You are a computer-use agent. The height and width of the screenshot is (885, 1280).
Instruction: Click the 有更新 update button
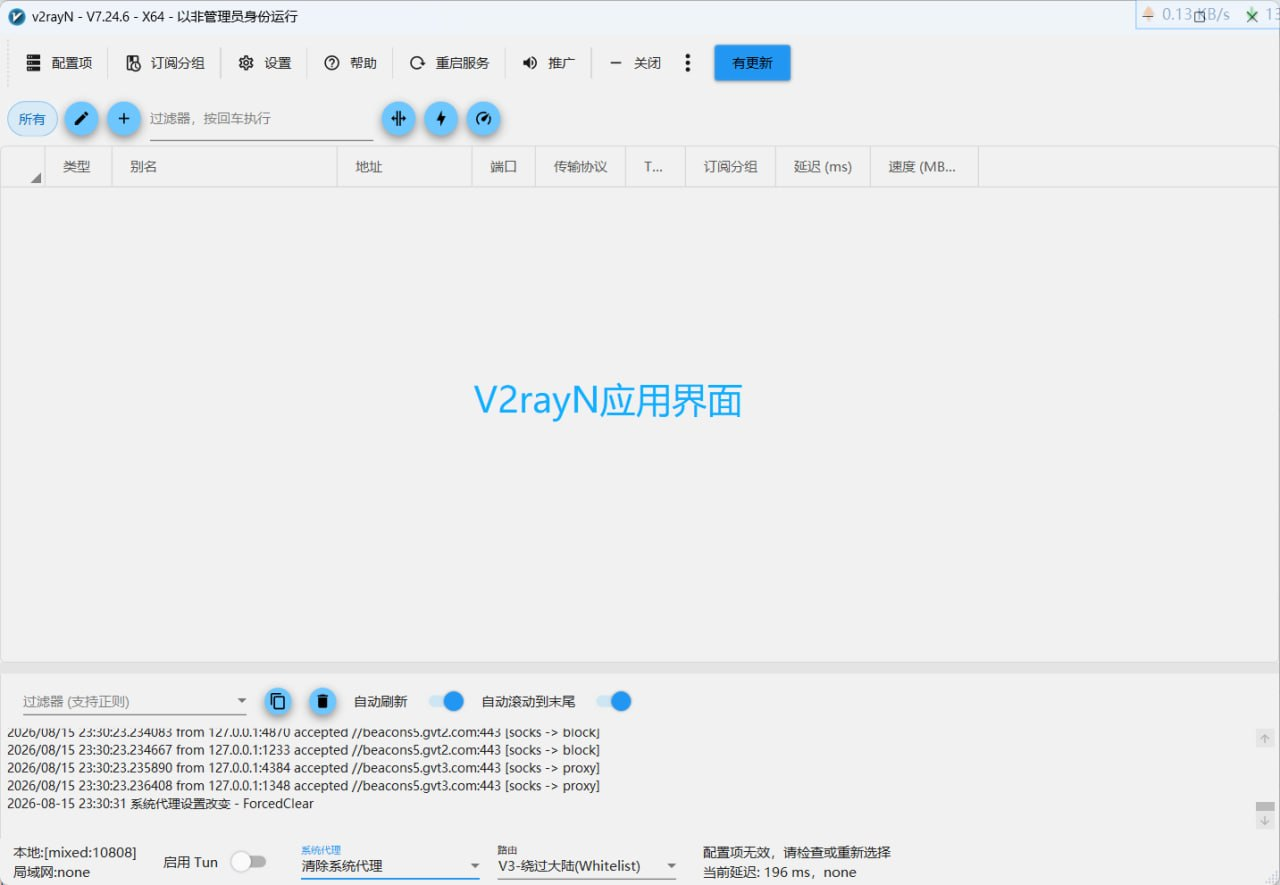pos(752,63)
